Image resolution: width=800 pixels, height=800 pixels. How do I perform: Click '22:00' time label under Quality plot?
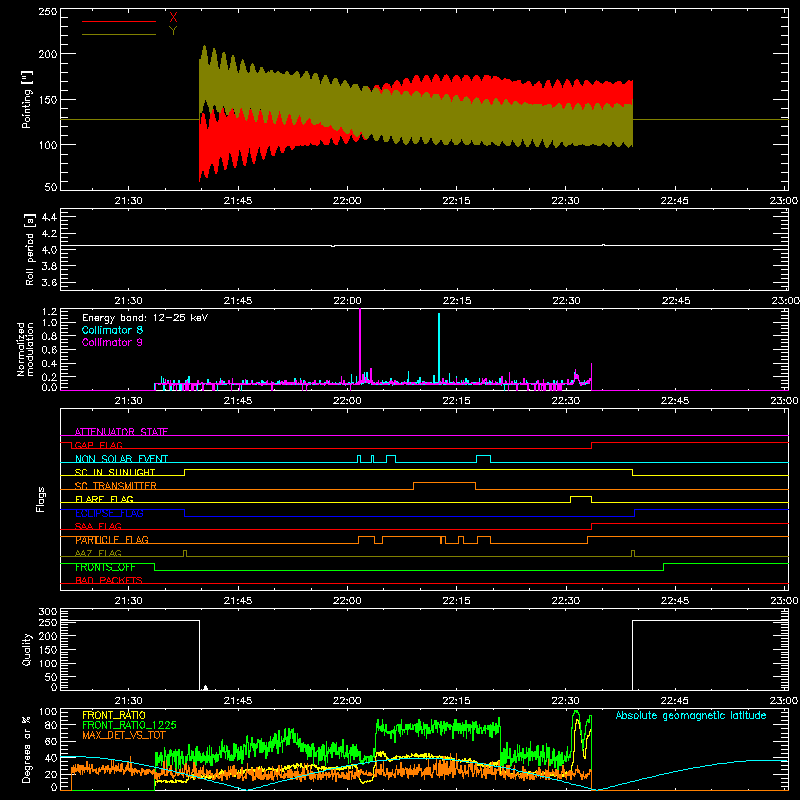point(347,701)
